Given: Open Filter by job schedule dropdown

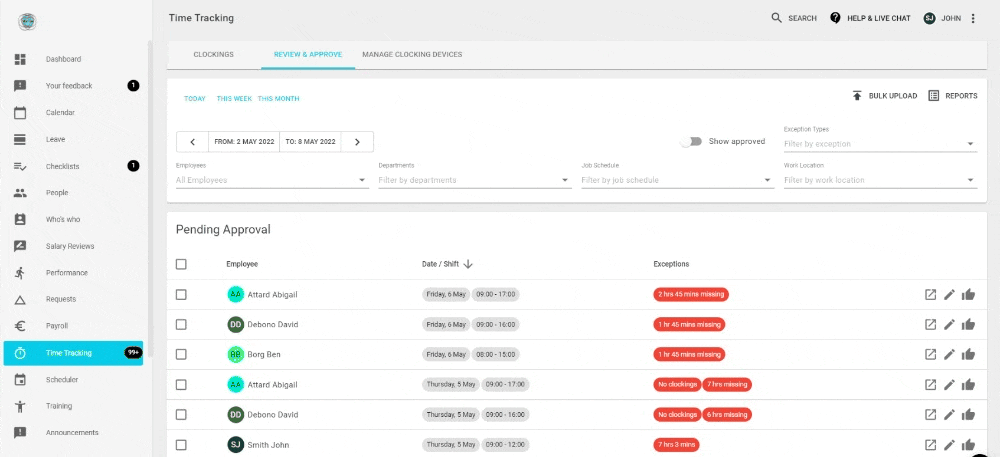Looking at the screenshot, I should point(677,180).
